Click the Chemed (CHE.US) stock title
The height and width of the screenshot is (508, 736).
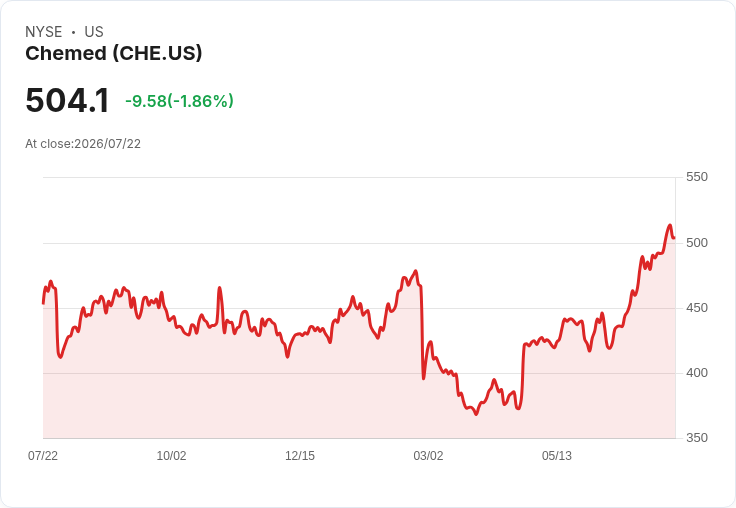[114, 53]
